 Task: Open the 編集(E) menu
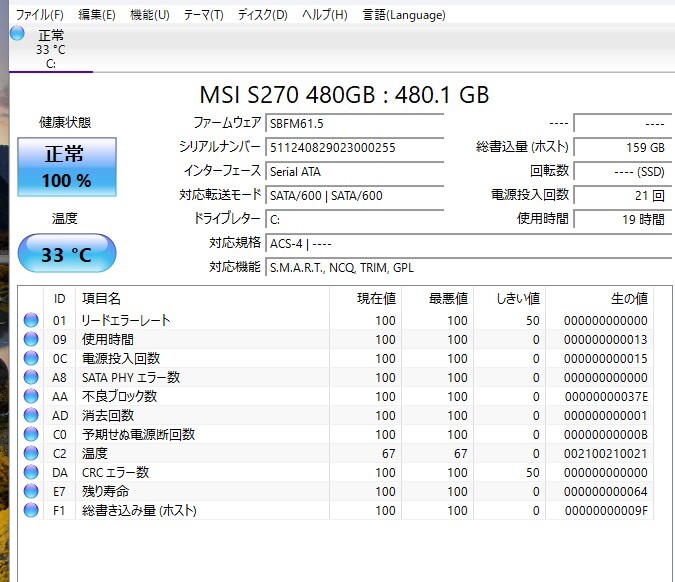coord(97,15)
